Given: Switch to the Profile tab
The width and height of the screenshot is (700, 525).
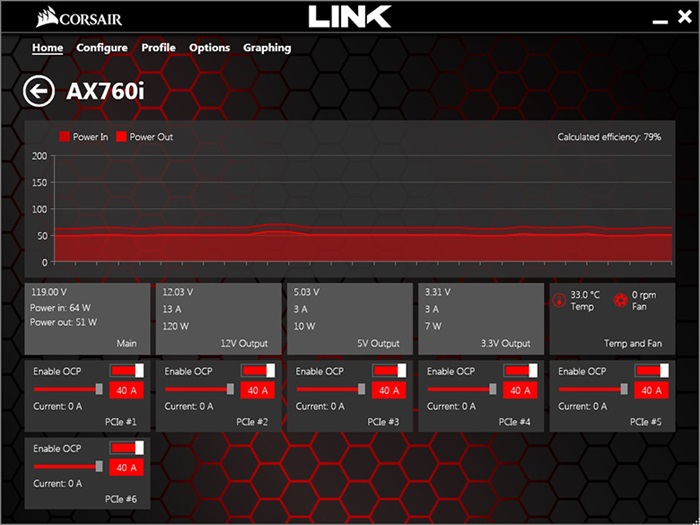Looking at the screenshot, I should point(158,48).
